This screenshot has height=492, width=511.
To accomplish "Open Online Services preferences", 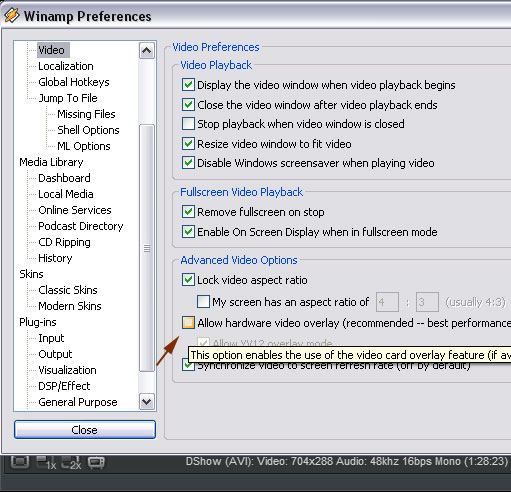I will tap(75, 210).
